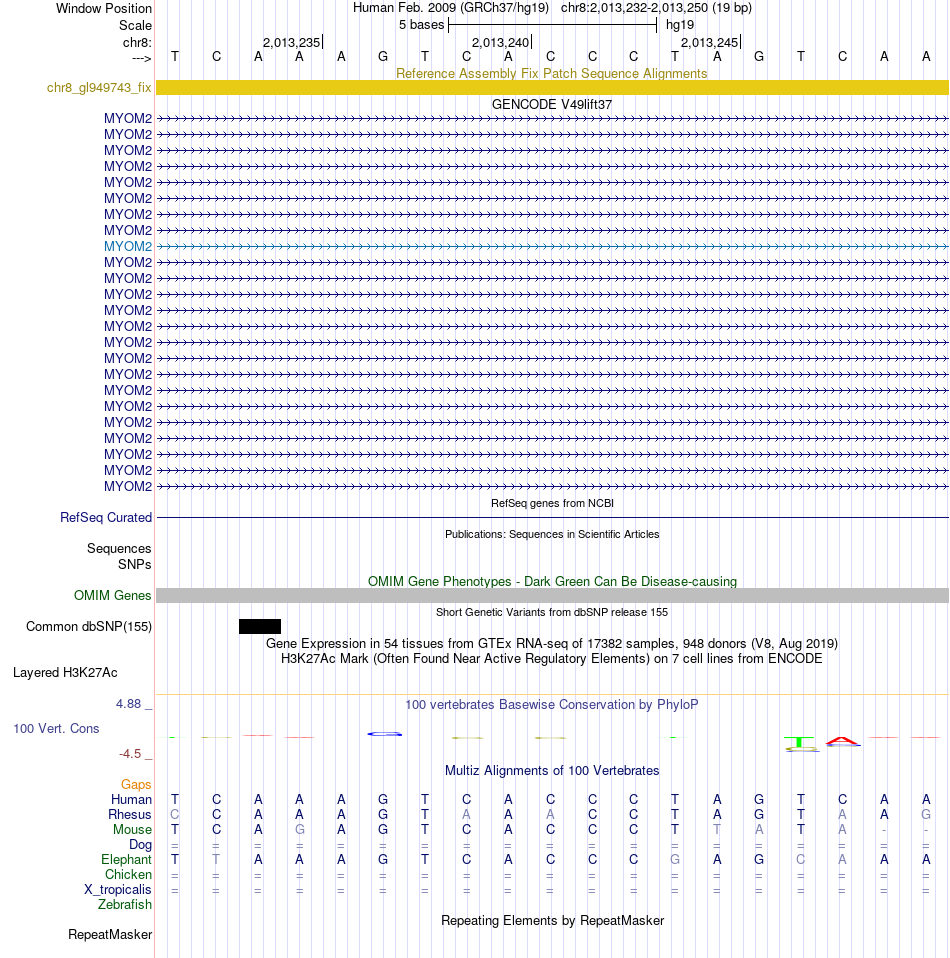Open Reference Assembly Fix Patch Sequence Alignments title

tap(552, 73)
